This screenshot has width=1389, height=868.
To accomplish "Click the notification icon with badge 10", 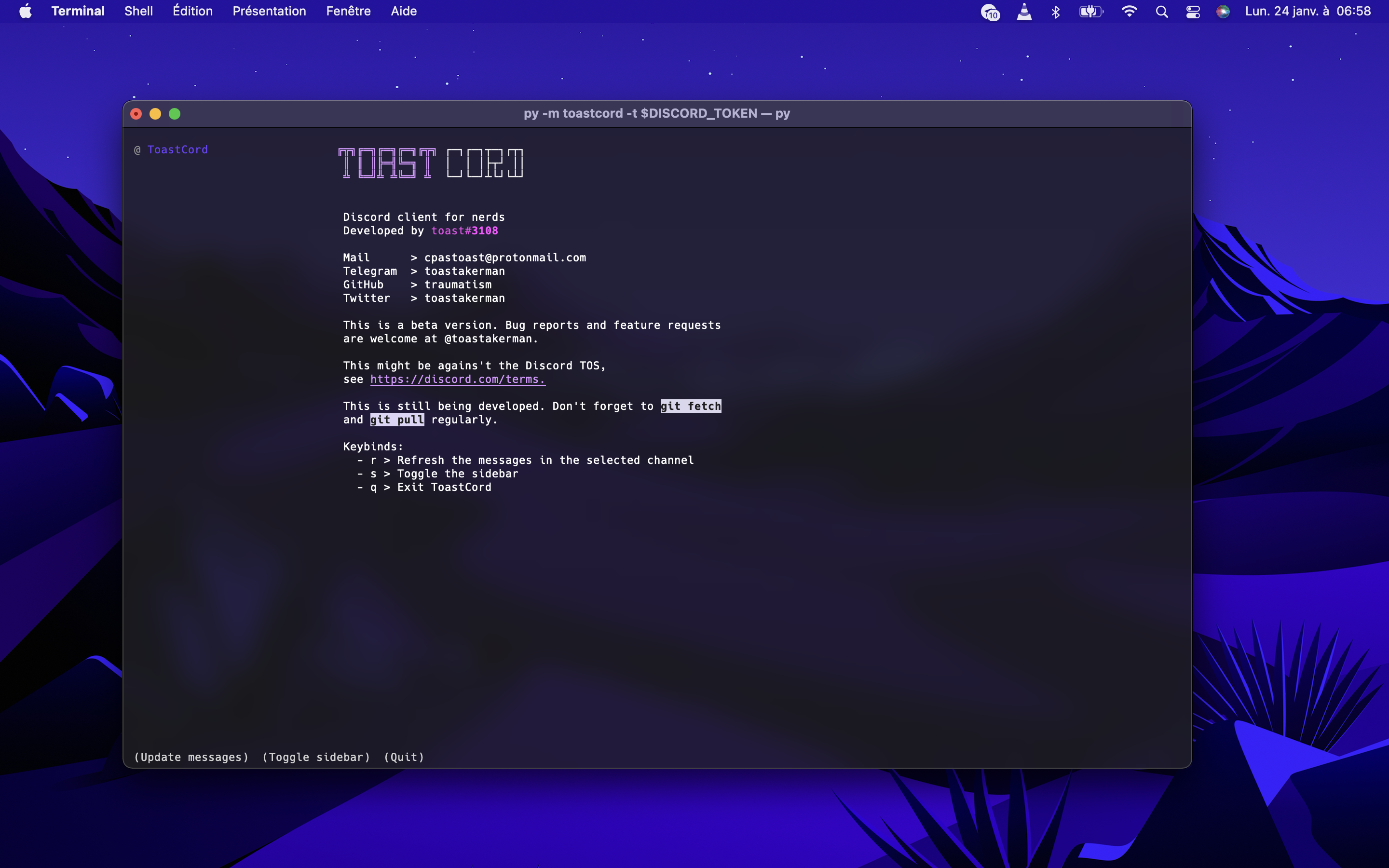I will pos(990,11).
